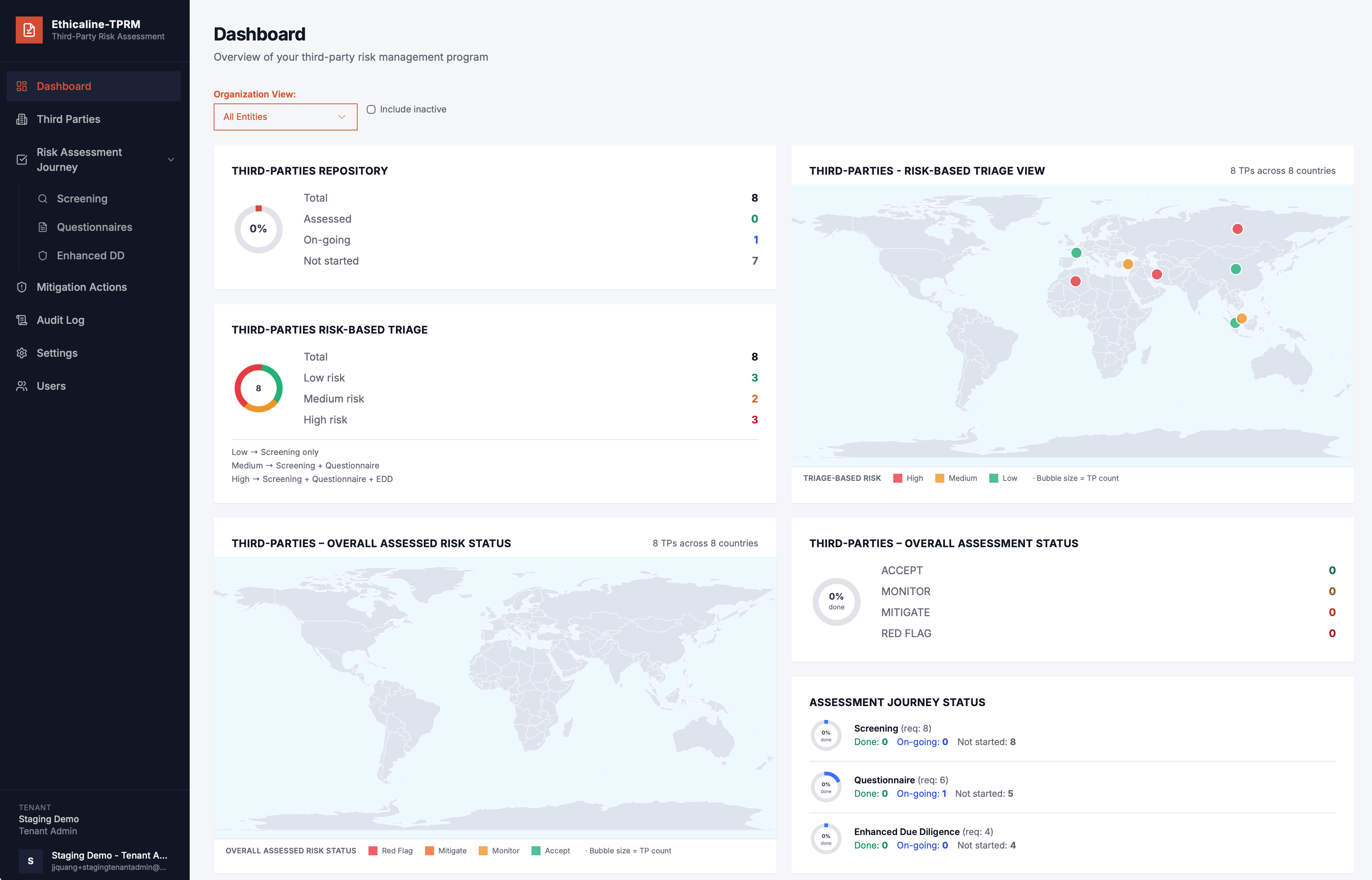Click the Low legend green swatch

point(993,478)
